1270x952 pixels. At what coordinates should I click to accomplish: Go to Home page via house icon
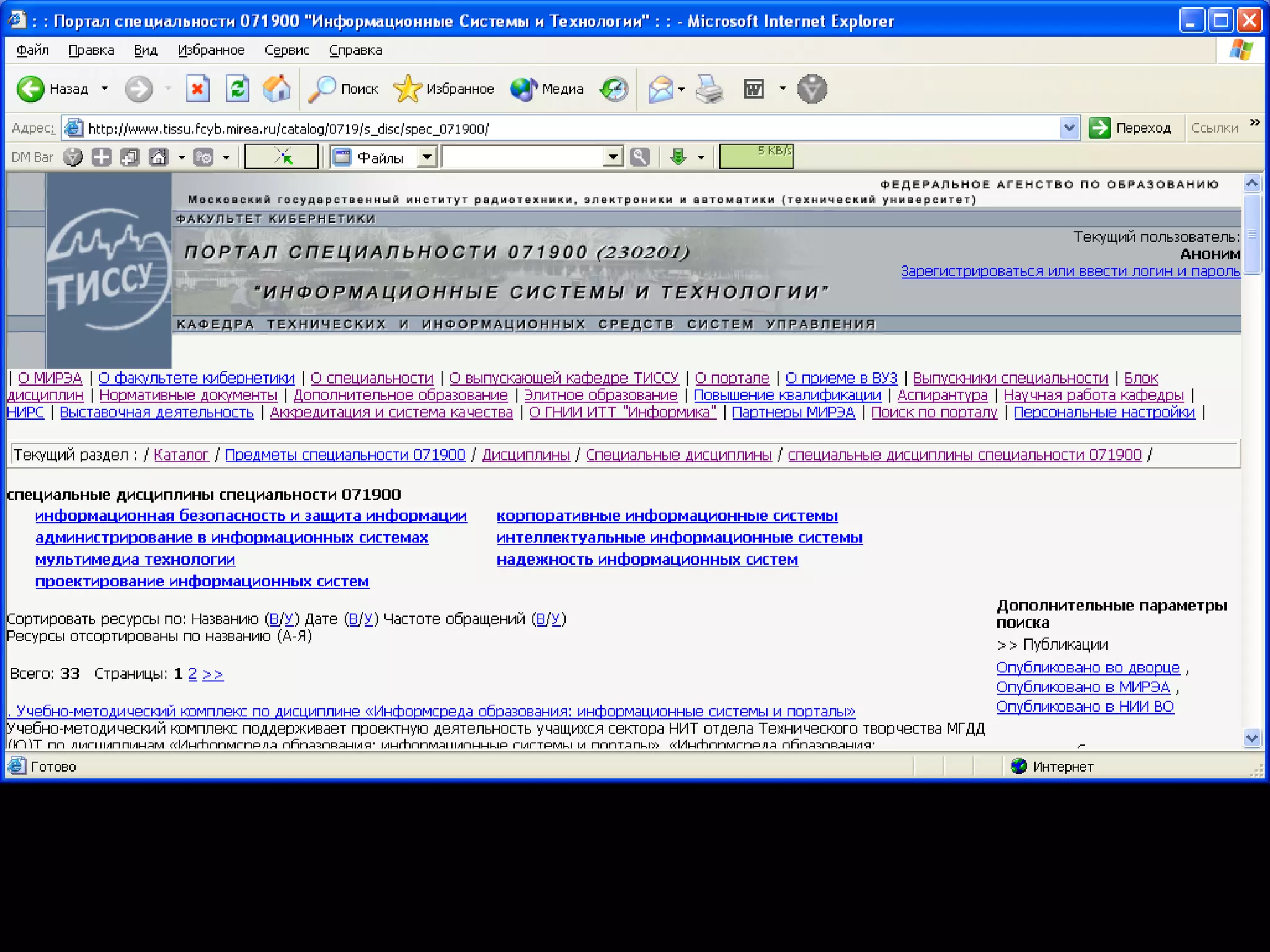[277, 89]
